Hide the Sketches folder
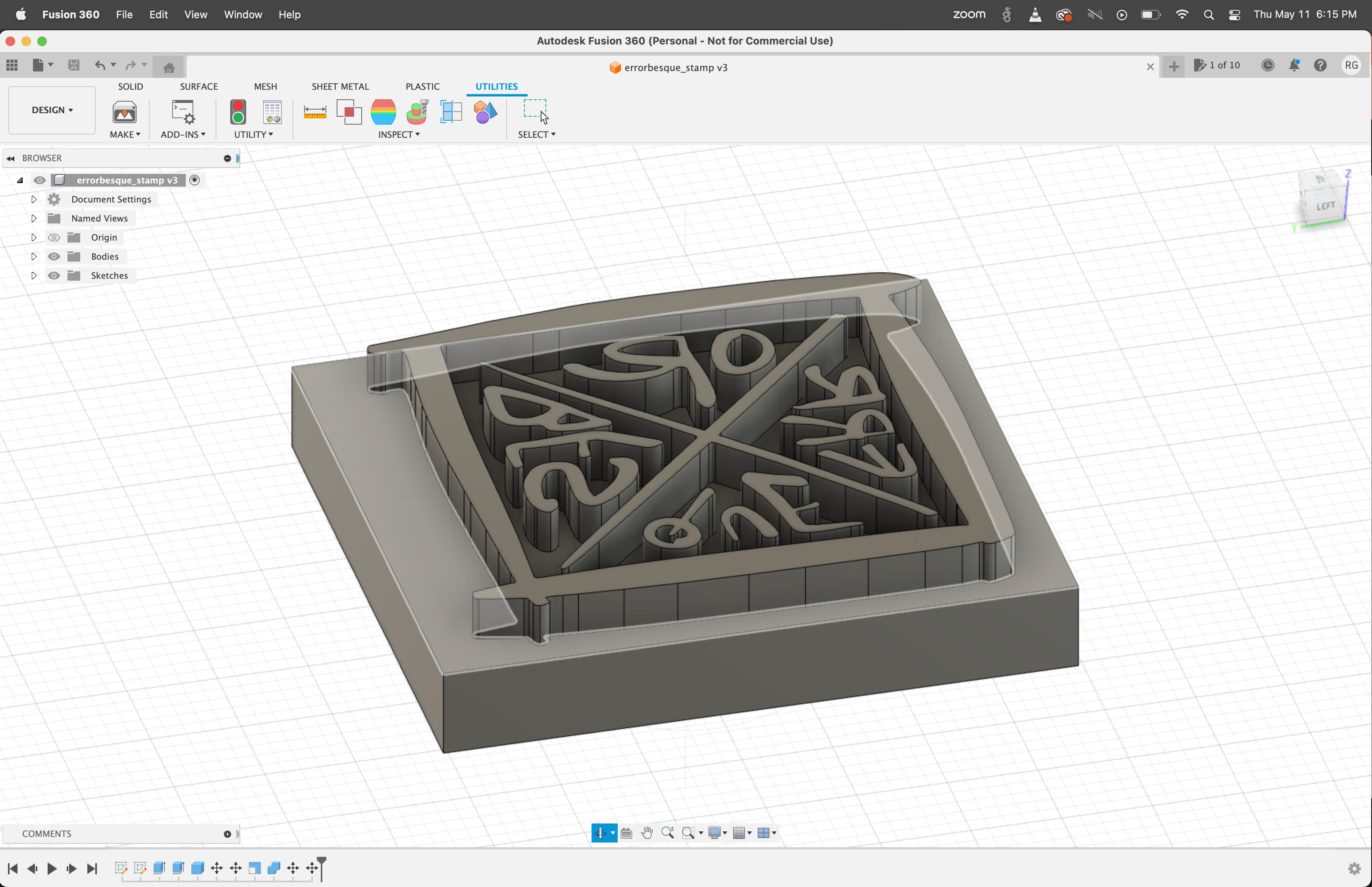 (x=54, y=275)
